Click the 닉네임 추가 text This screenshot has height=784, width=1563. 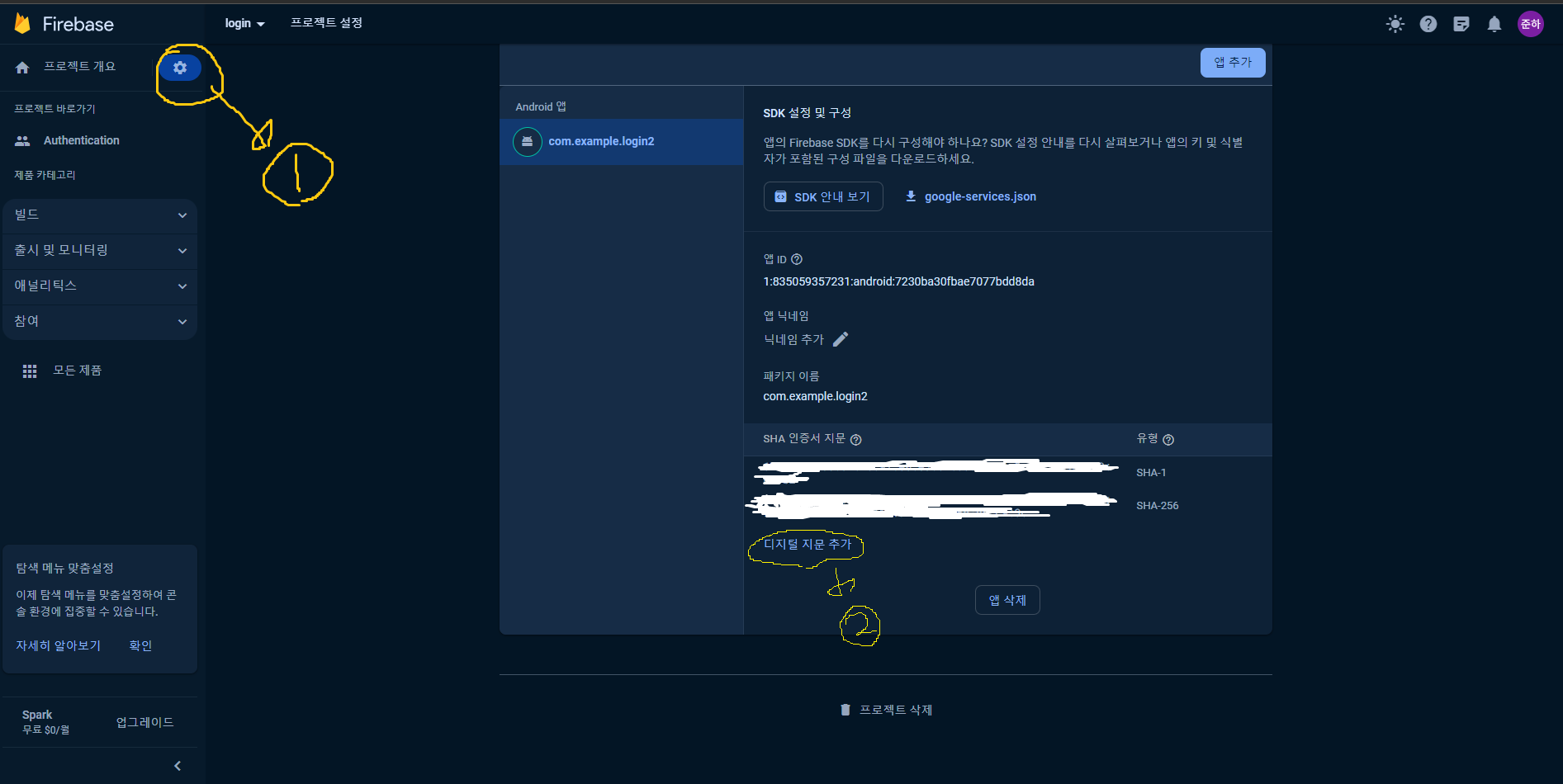(x=793, y=339)
